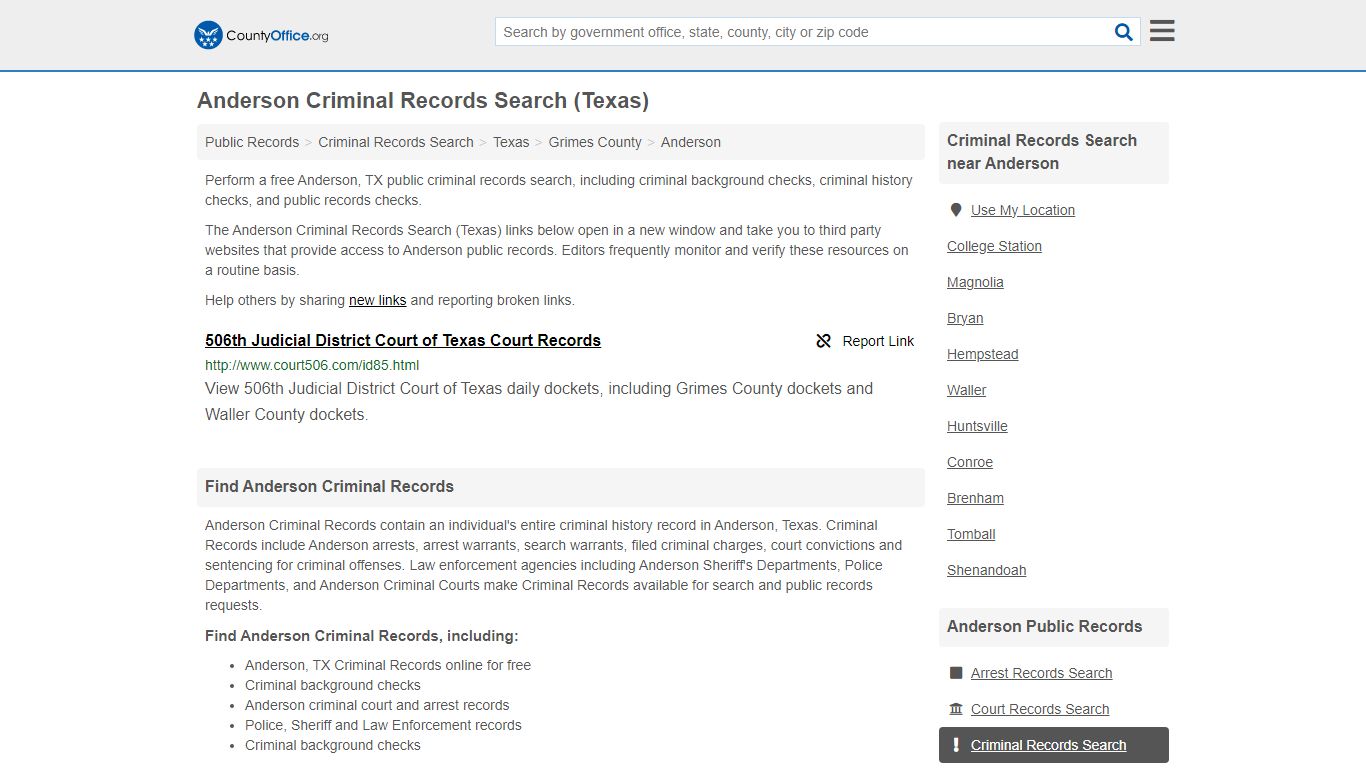Click the new links hyperlink
This screenshot has height=768, width=1366.
(x=378, y=300)
